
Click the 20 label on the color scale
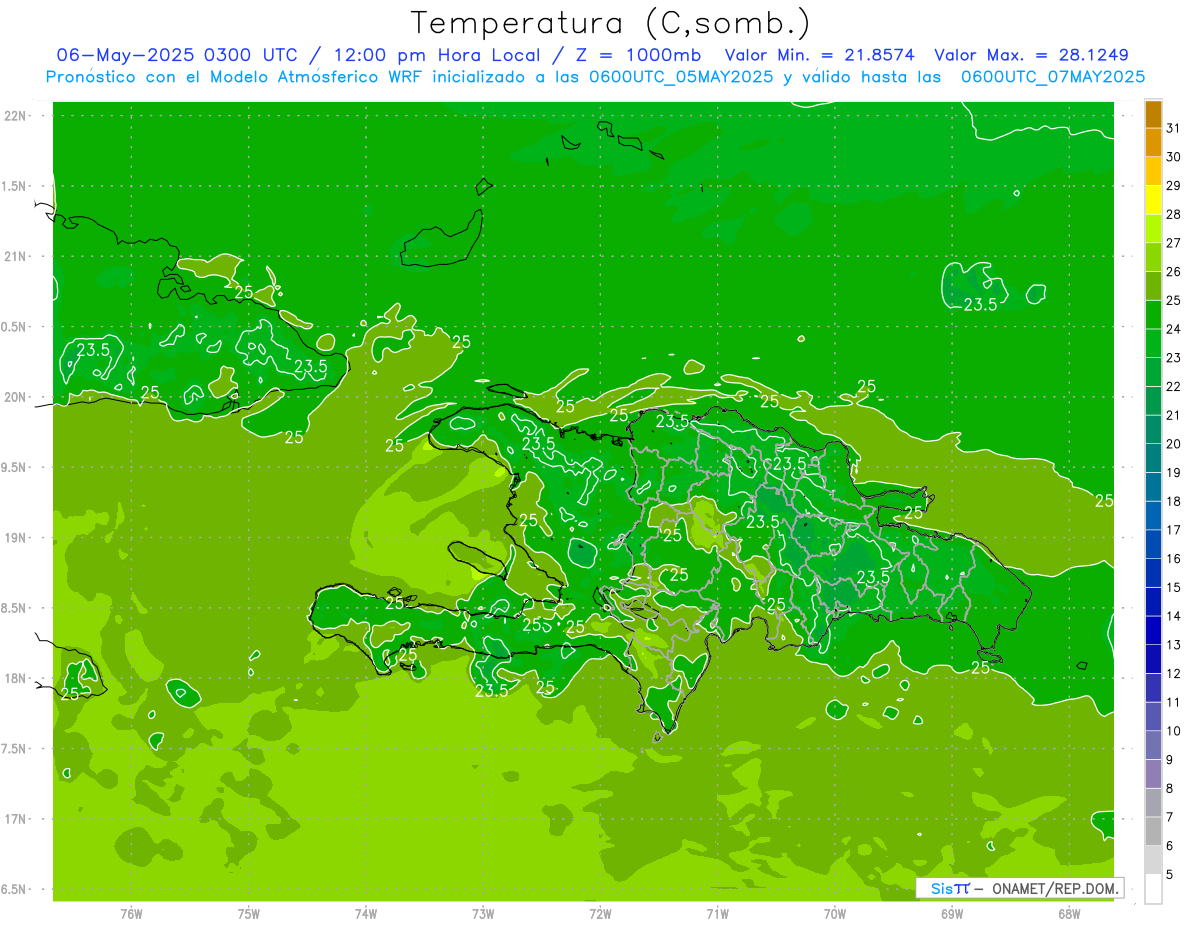[x=1174, y=444]
